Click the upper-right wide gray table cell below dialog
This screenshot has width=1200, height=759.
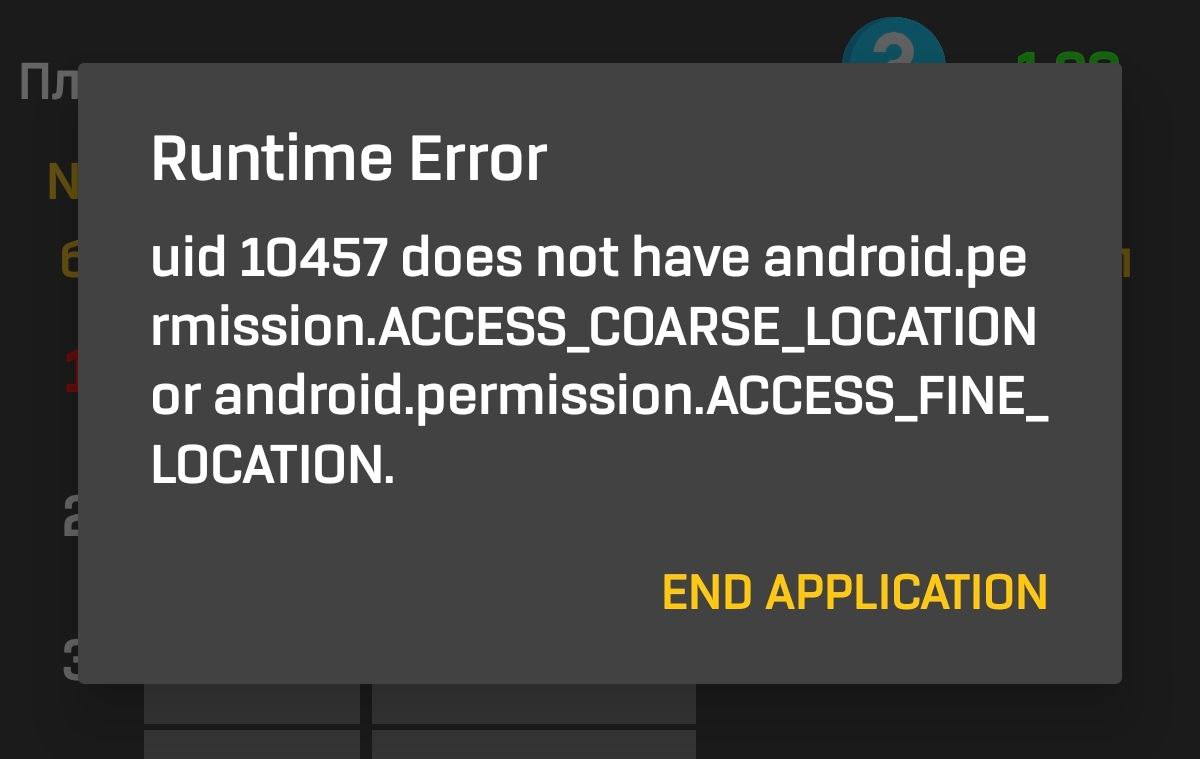pyautogui.click(x=534, y=704)
